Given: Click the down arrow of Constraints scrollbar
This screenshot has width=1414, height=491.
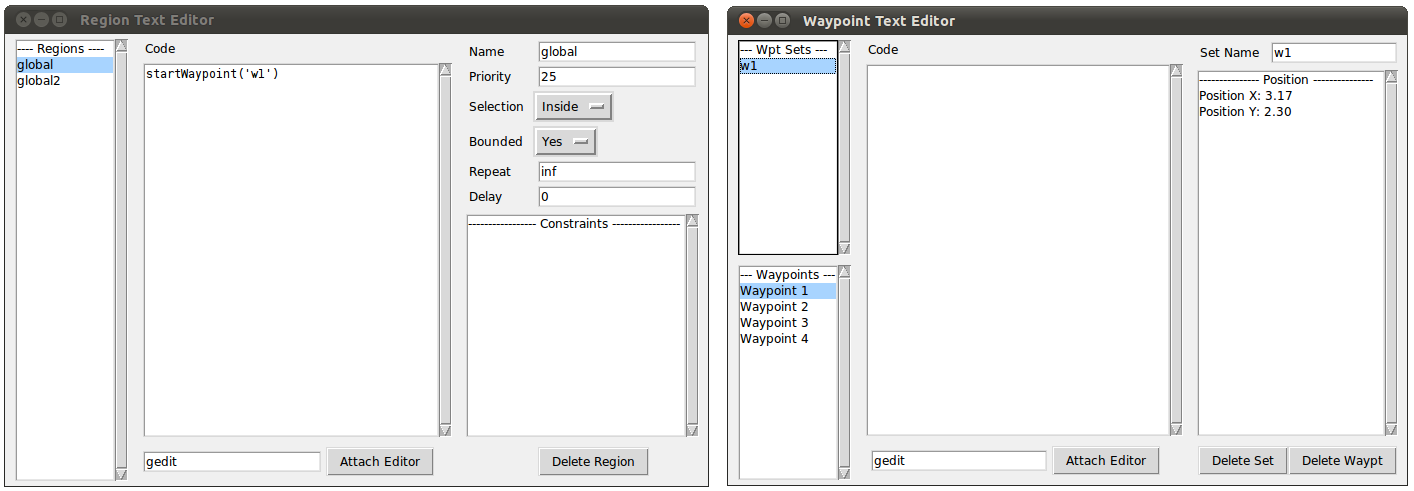Looking at the screenshot, I should (692, 430).
